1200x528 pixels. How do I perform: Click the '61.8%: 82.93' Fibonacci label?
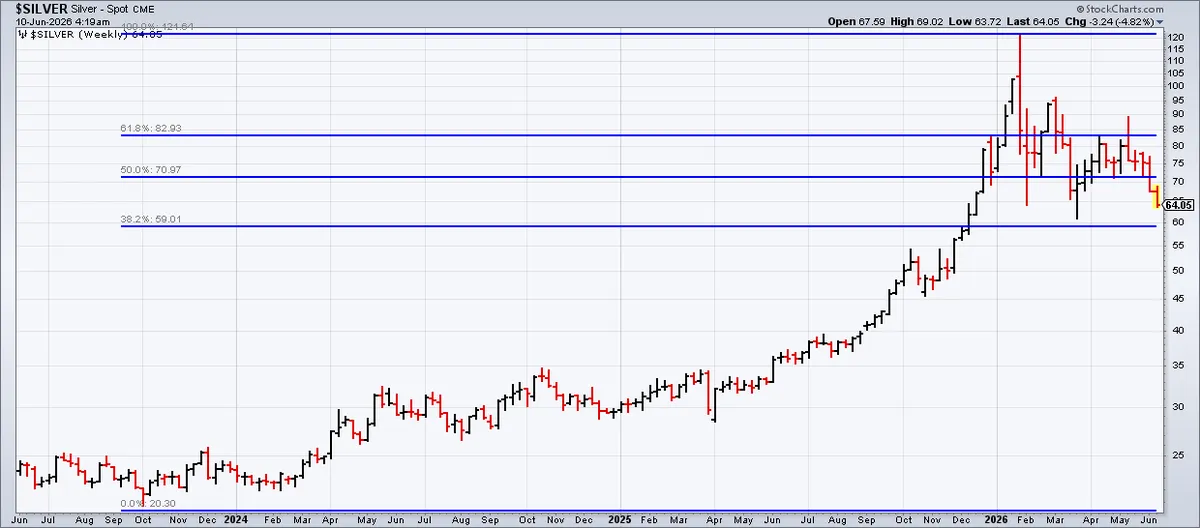point(152,129)
